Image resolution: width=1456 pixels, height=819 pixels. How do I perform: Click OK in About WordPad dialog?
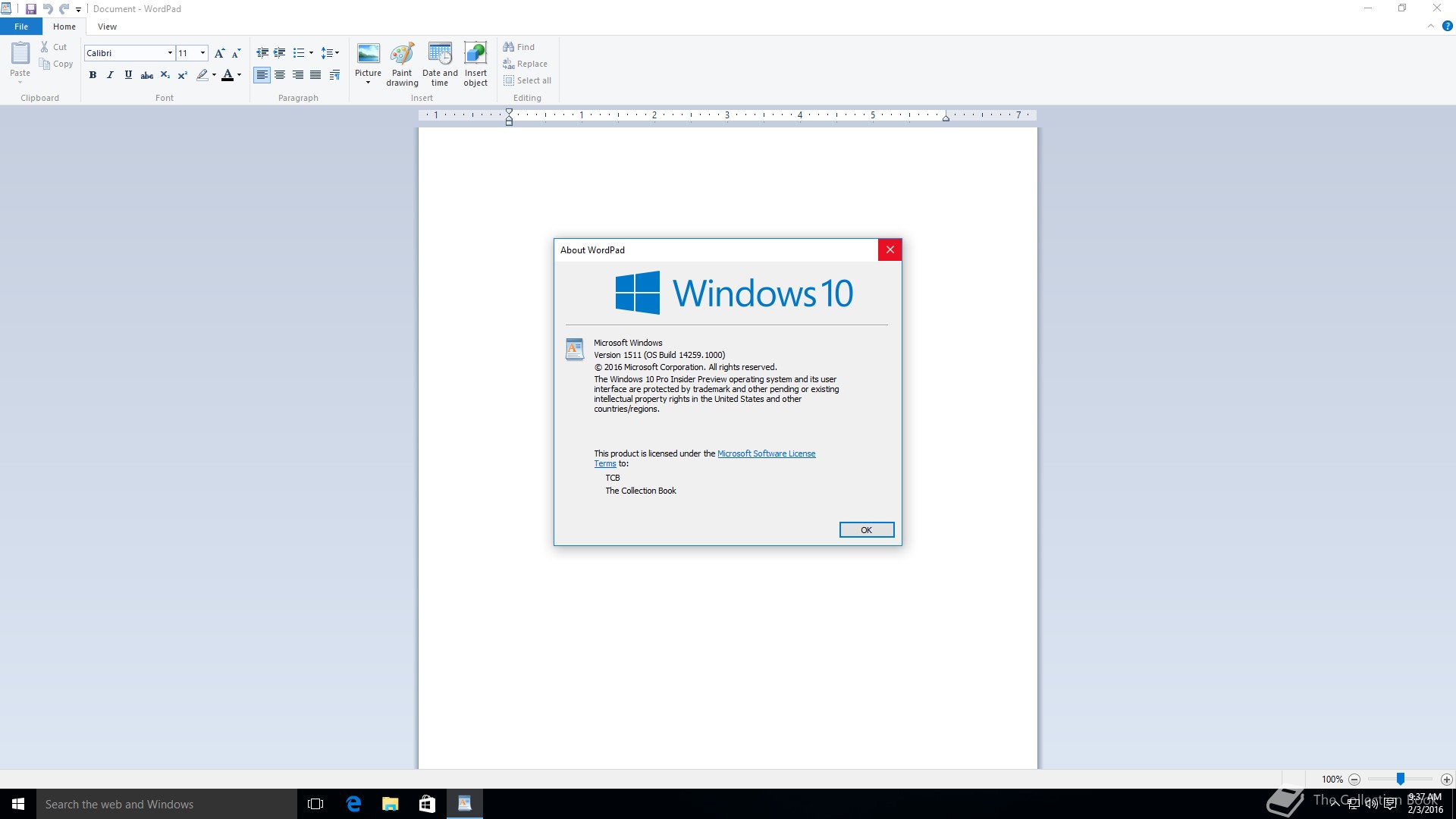(866, 530)
